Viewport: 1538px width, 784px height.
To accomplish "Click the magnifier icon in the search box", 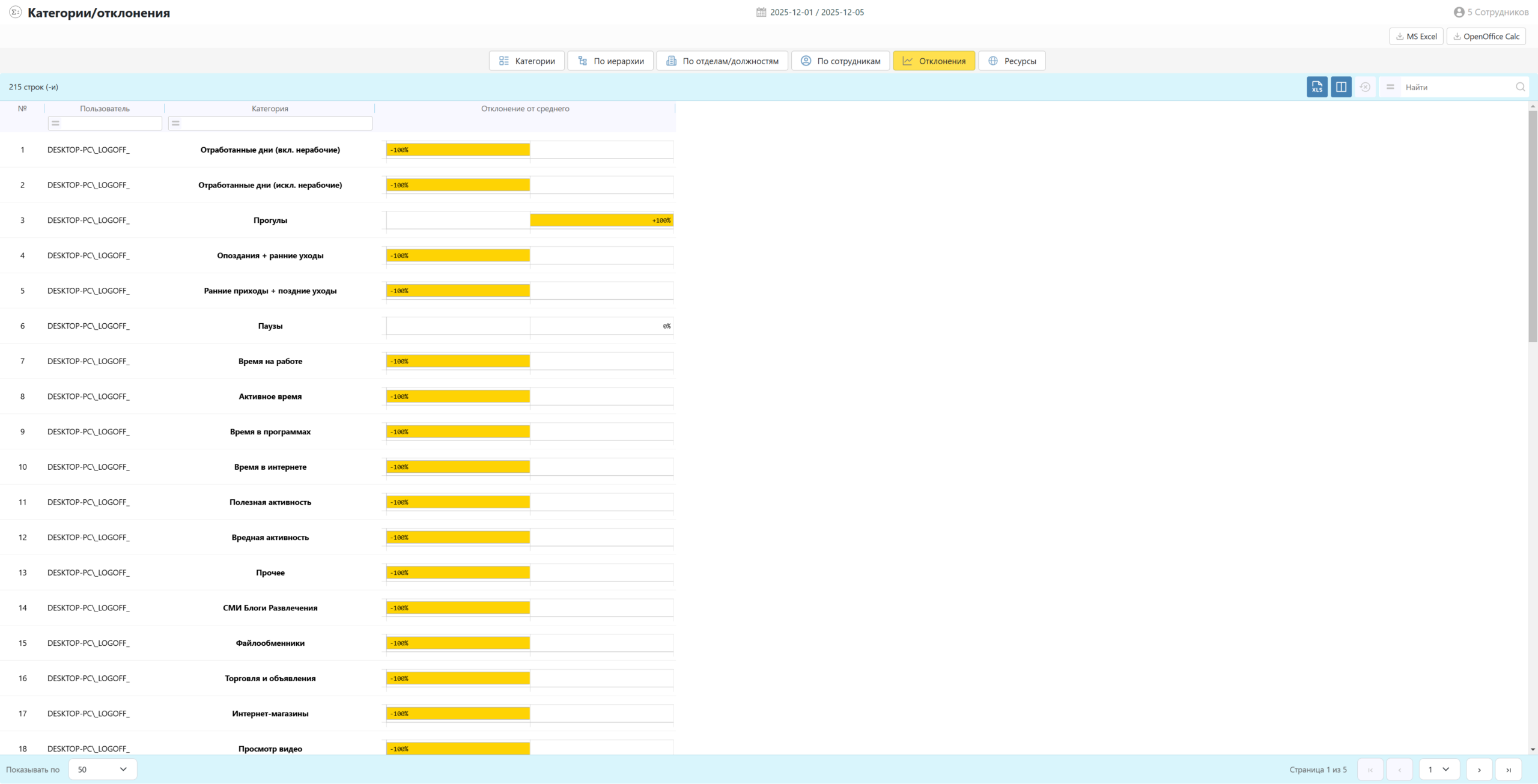I will [x=1520, y=87].
